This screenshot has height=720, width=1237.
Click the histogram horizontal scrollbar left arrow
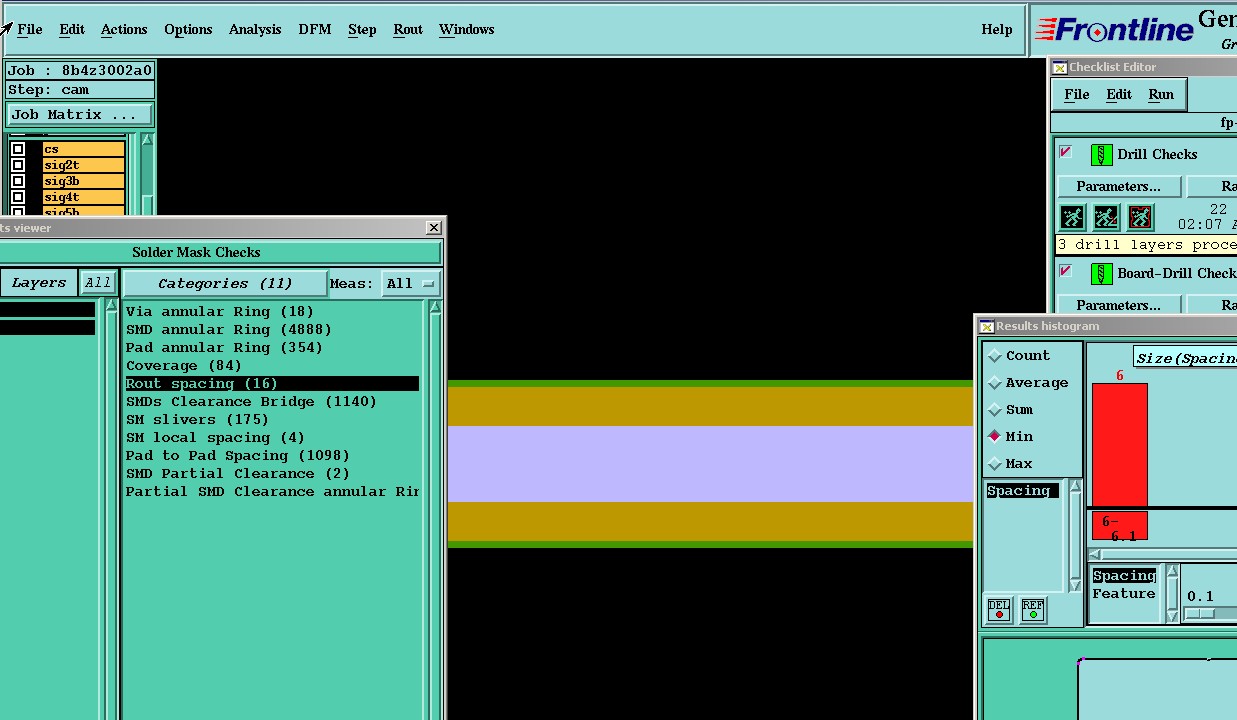tap(1096, 554)
